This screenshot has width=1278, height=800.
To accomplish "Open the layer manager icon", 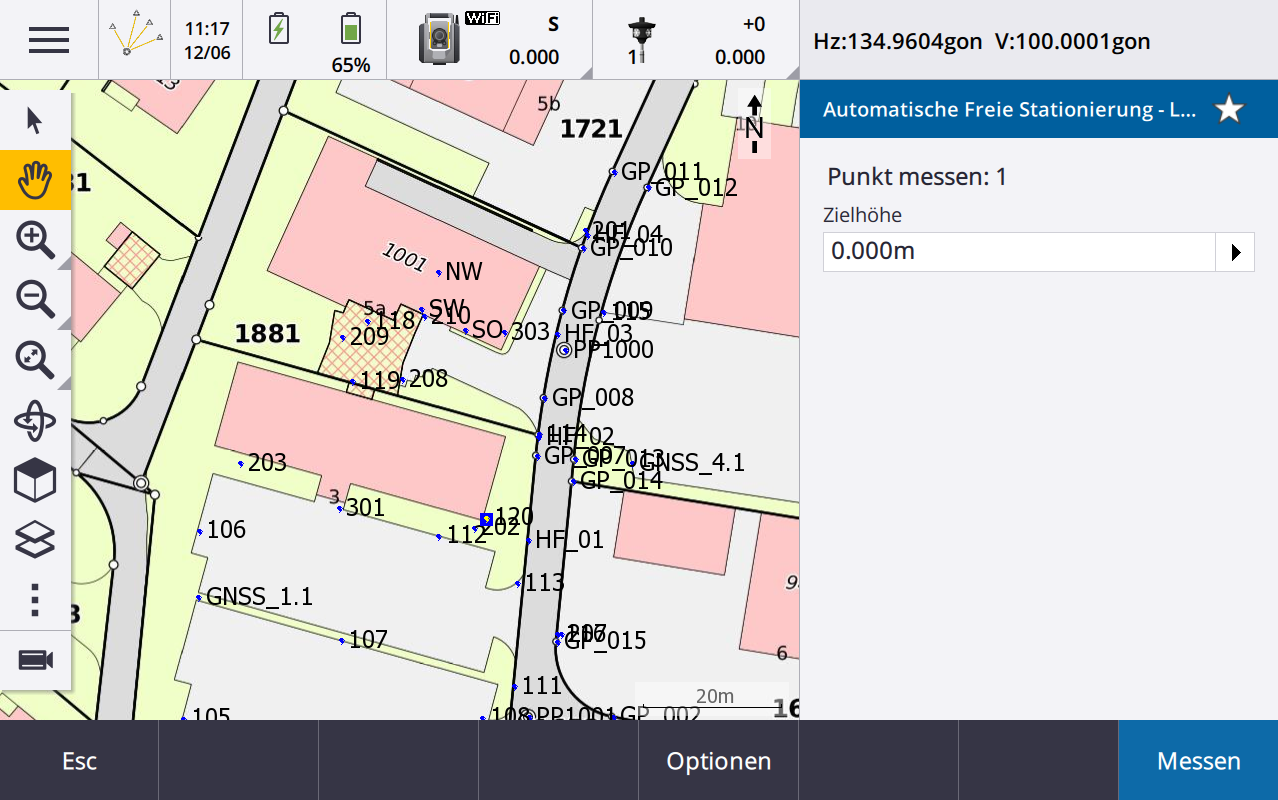I will coord(35,540).
